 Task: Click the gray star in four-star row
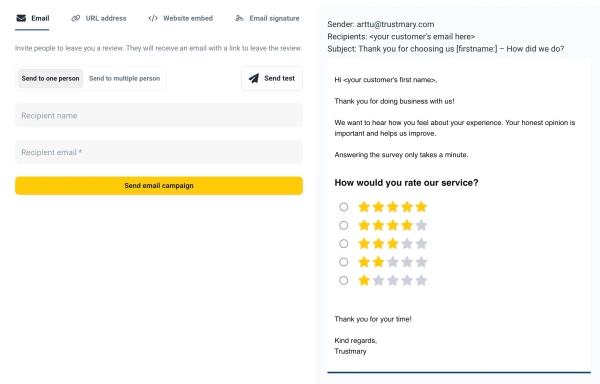click(421, 225)
